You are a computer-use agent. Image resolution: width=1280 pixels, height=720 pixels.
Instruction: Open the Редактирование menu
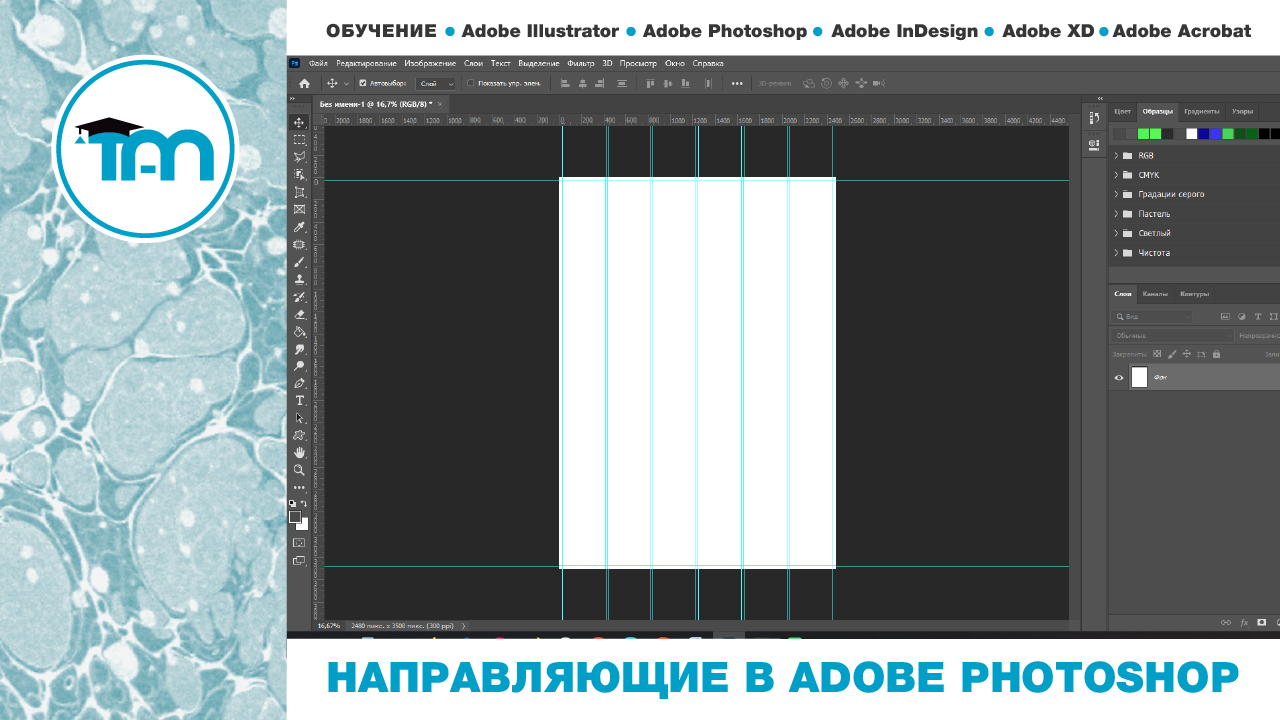pyautogui.click(x=366, y=63)
